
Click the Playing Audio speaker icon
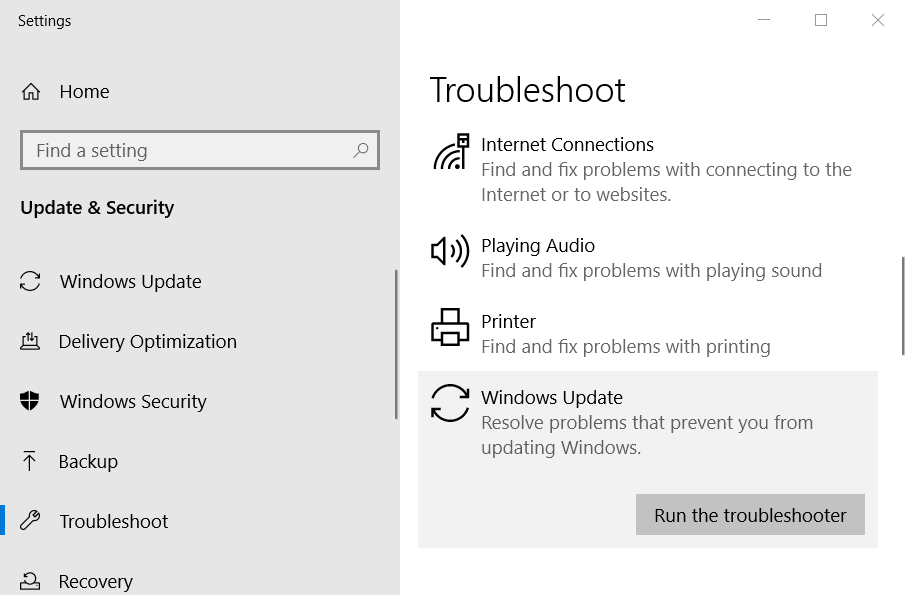point(450,251)
